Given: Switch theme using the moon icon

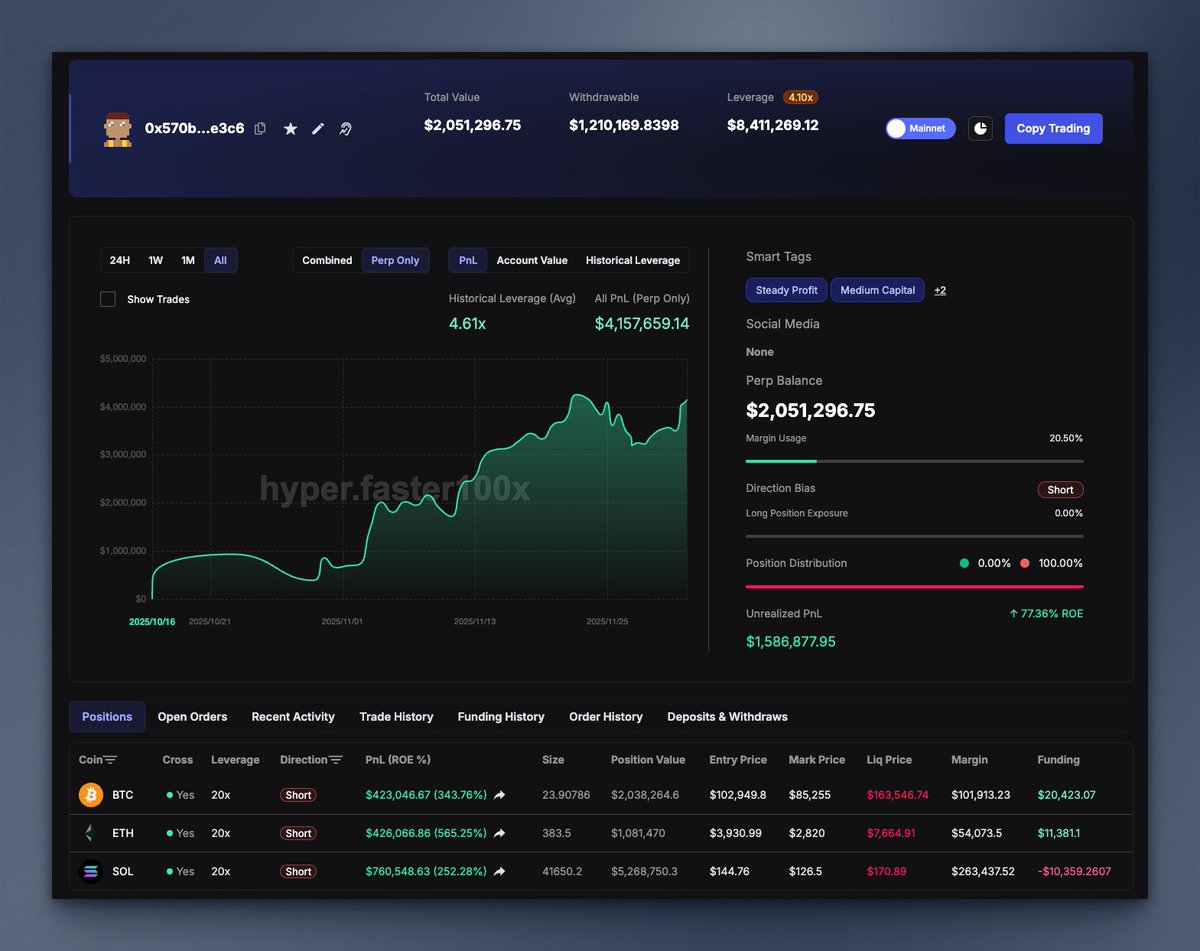Looking at the screenshot, I should [x=980, y=128].
